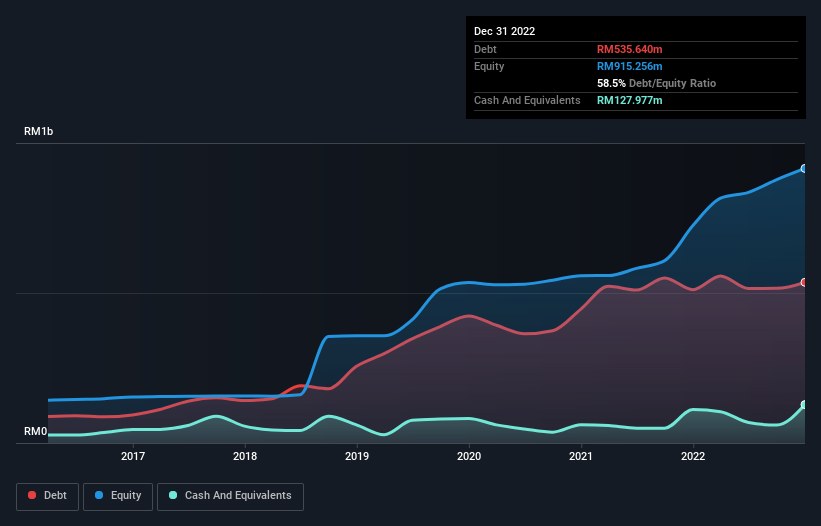Screen dimensions: 821x526
Task: Click the RM0 y-axis label
Action: (x=36, y=432)
